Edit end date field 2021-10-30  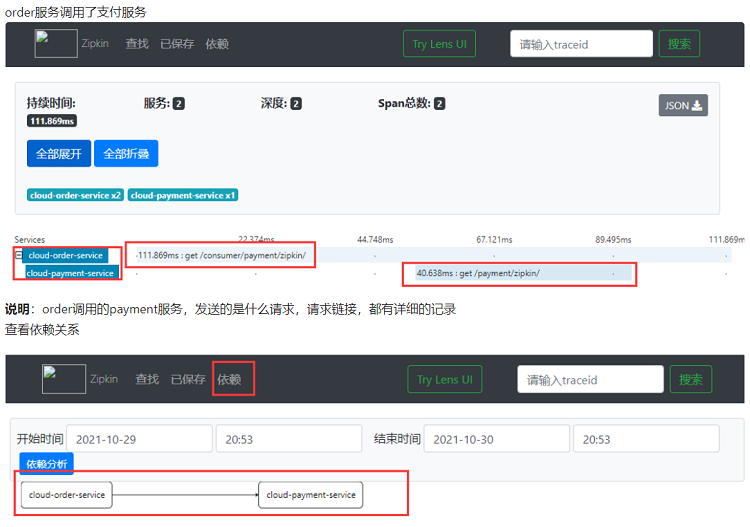pos(496,439)
